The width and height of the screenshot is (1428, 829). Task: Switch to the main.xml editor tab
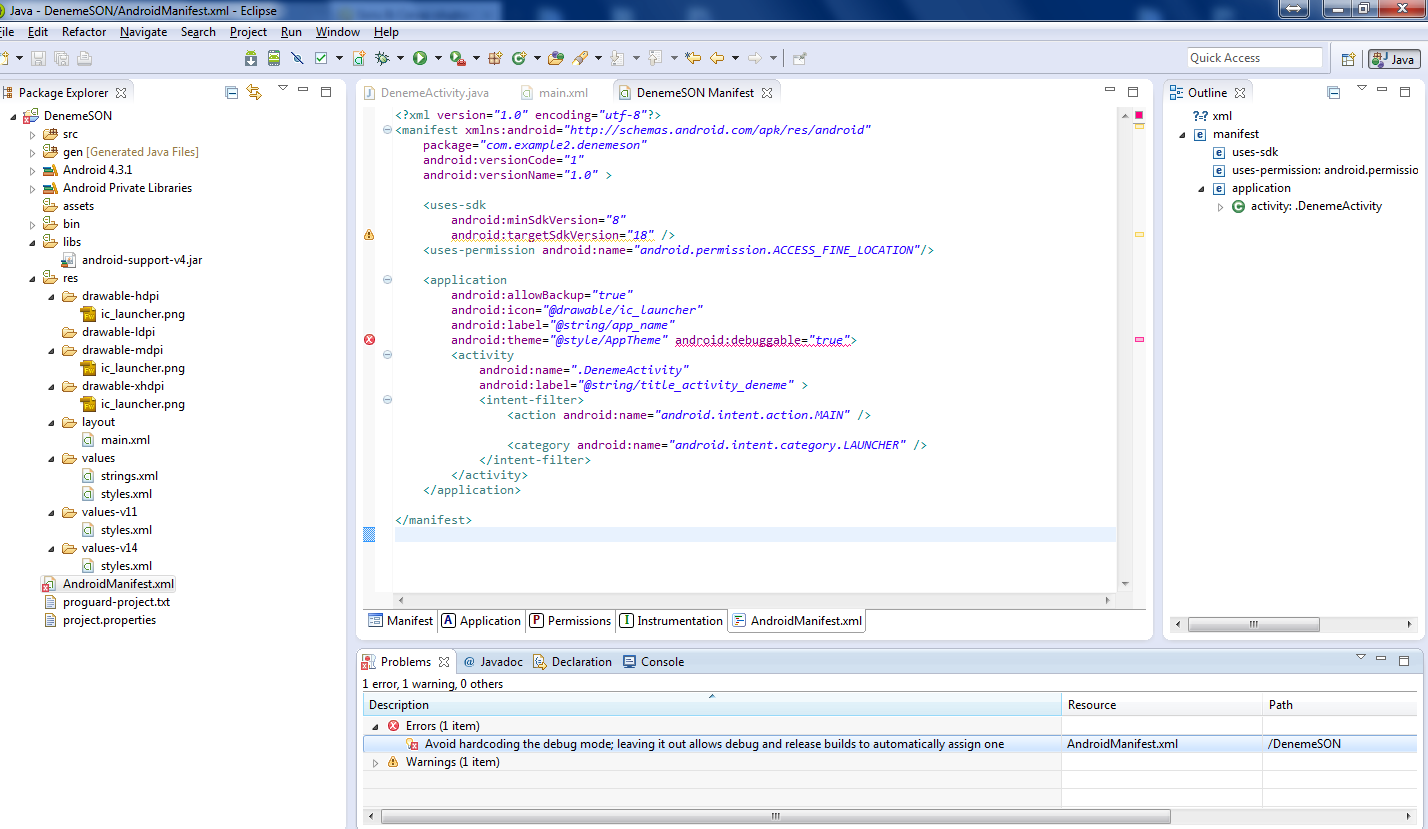[x=555, y=92]
